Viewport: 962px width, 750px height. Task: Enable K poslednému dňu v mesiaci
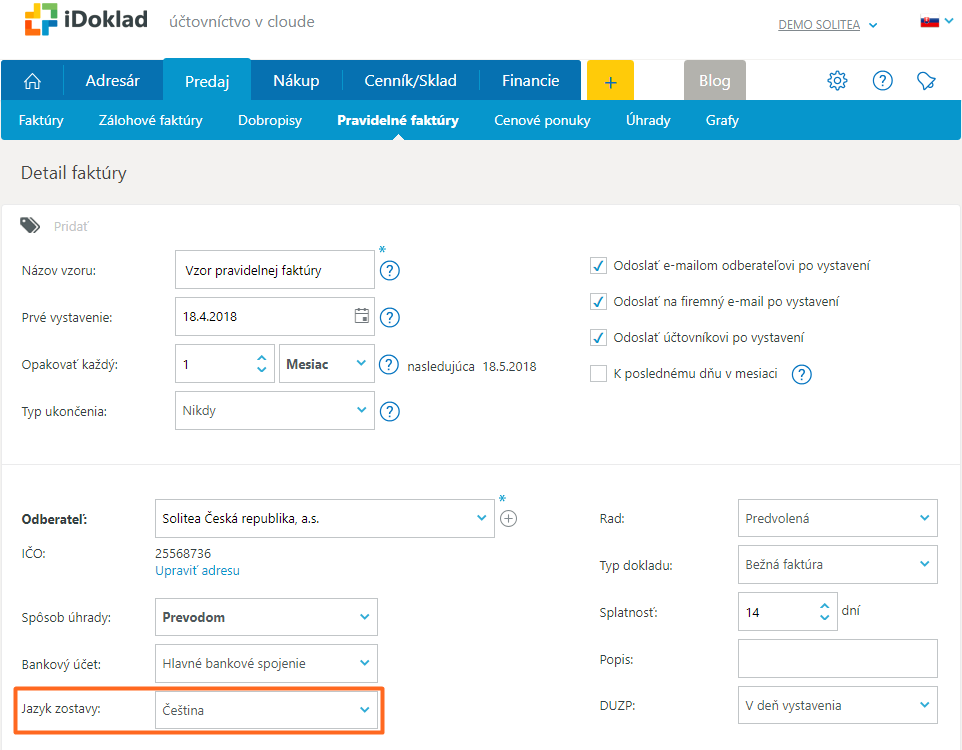(x=598, y=374)
